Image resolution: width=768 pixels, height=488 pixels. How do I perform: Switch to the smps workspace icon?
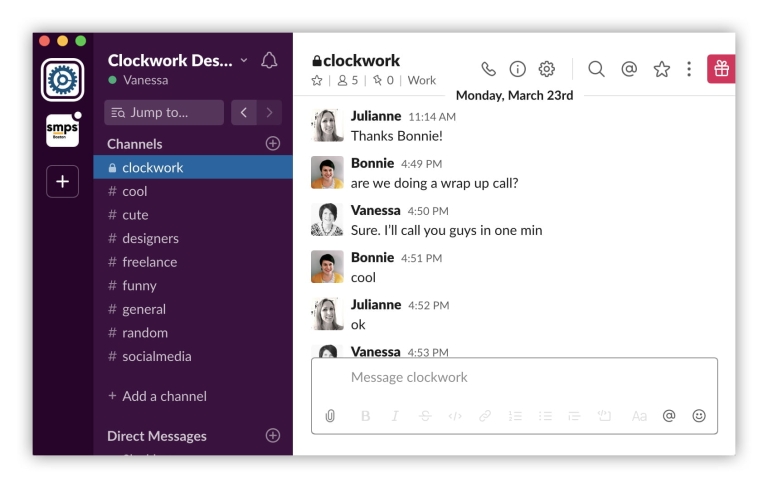62,130
